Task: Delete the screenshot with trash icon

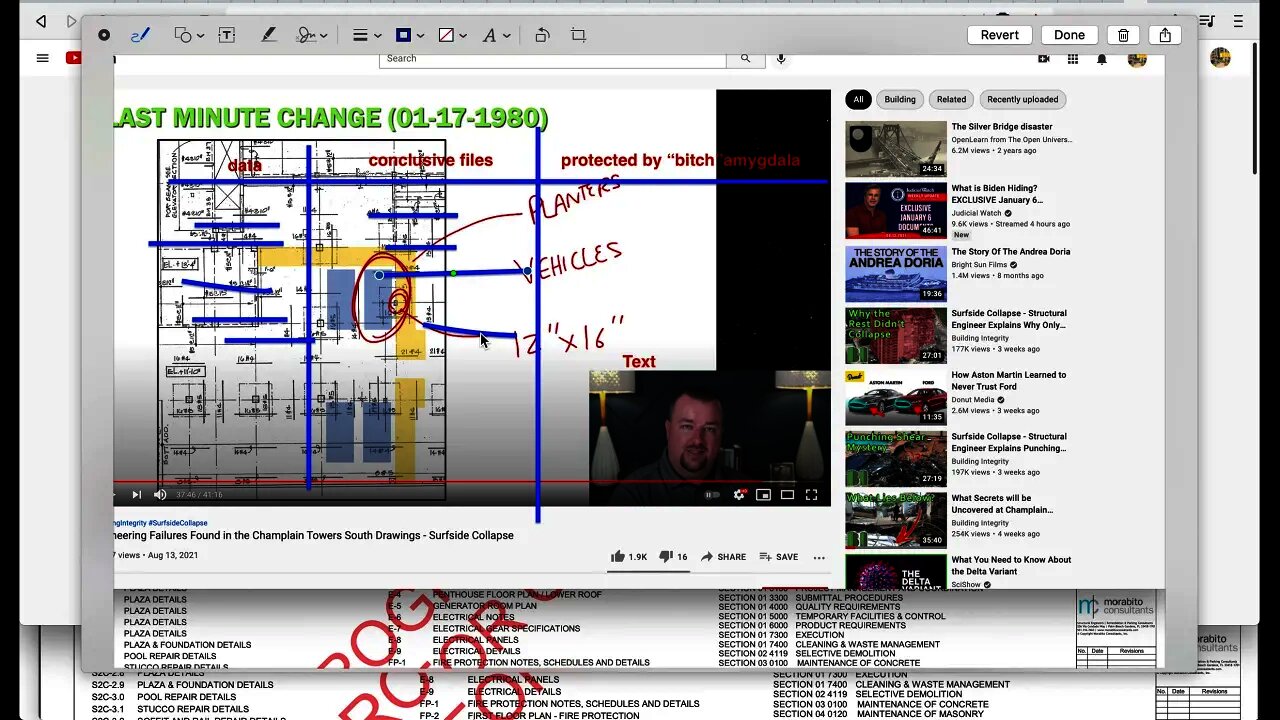Action: (1123, 35)
